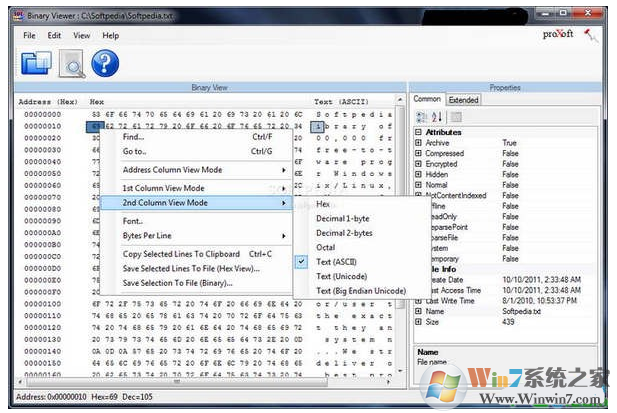Click the Text (ASCII) column header
The image size is (617, 413).
[x=341, y=102]
